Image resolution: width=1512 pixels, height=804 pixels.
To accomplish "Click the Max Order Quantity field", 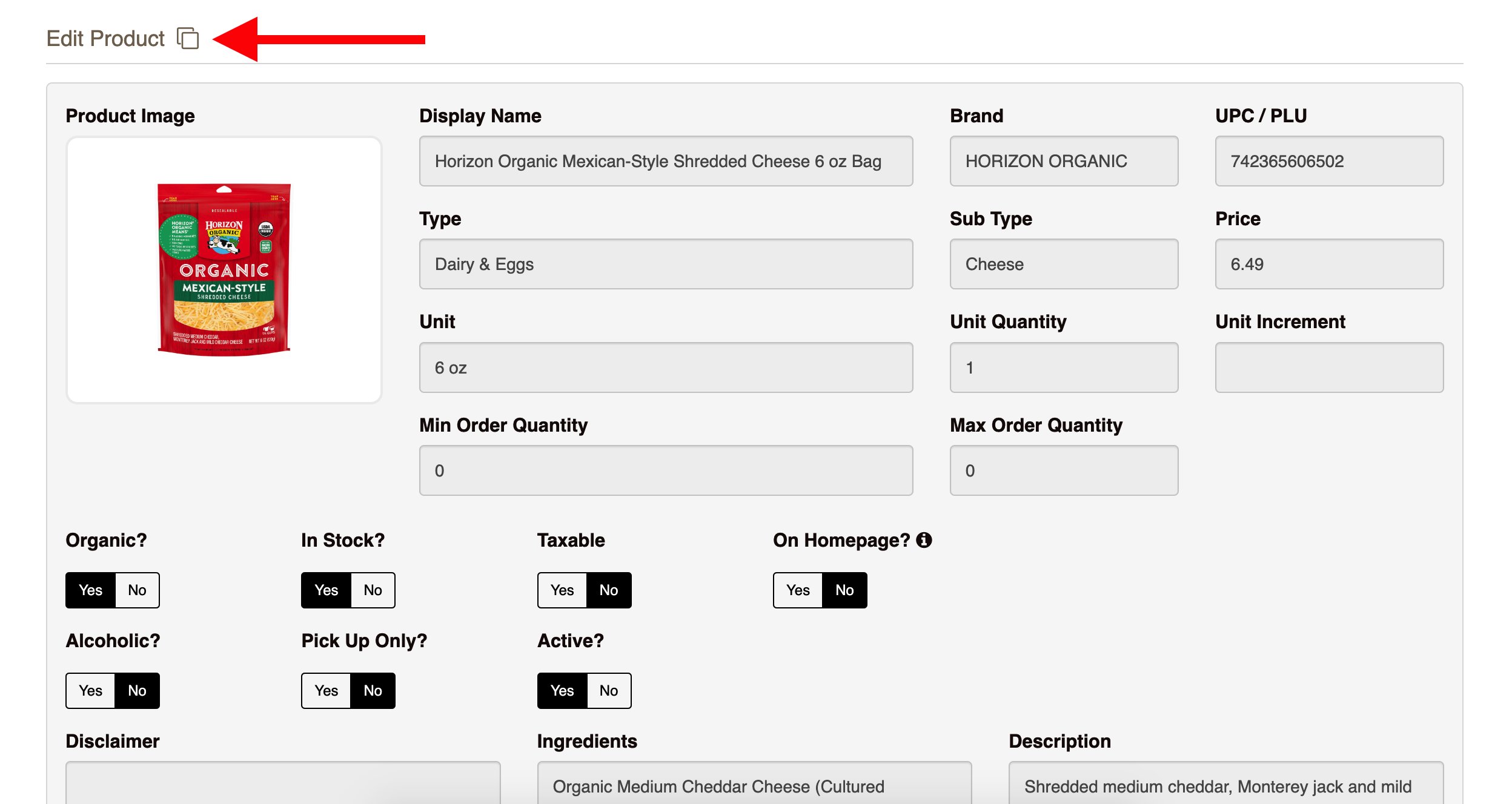I will tap(1064, 470).
